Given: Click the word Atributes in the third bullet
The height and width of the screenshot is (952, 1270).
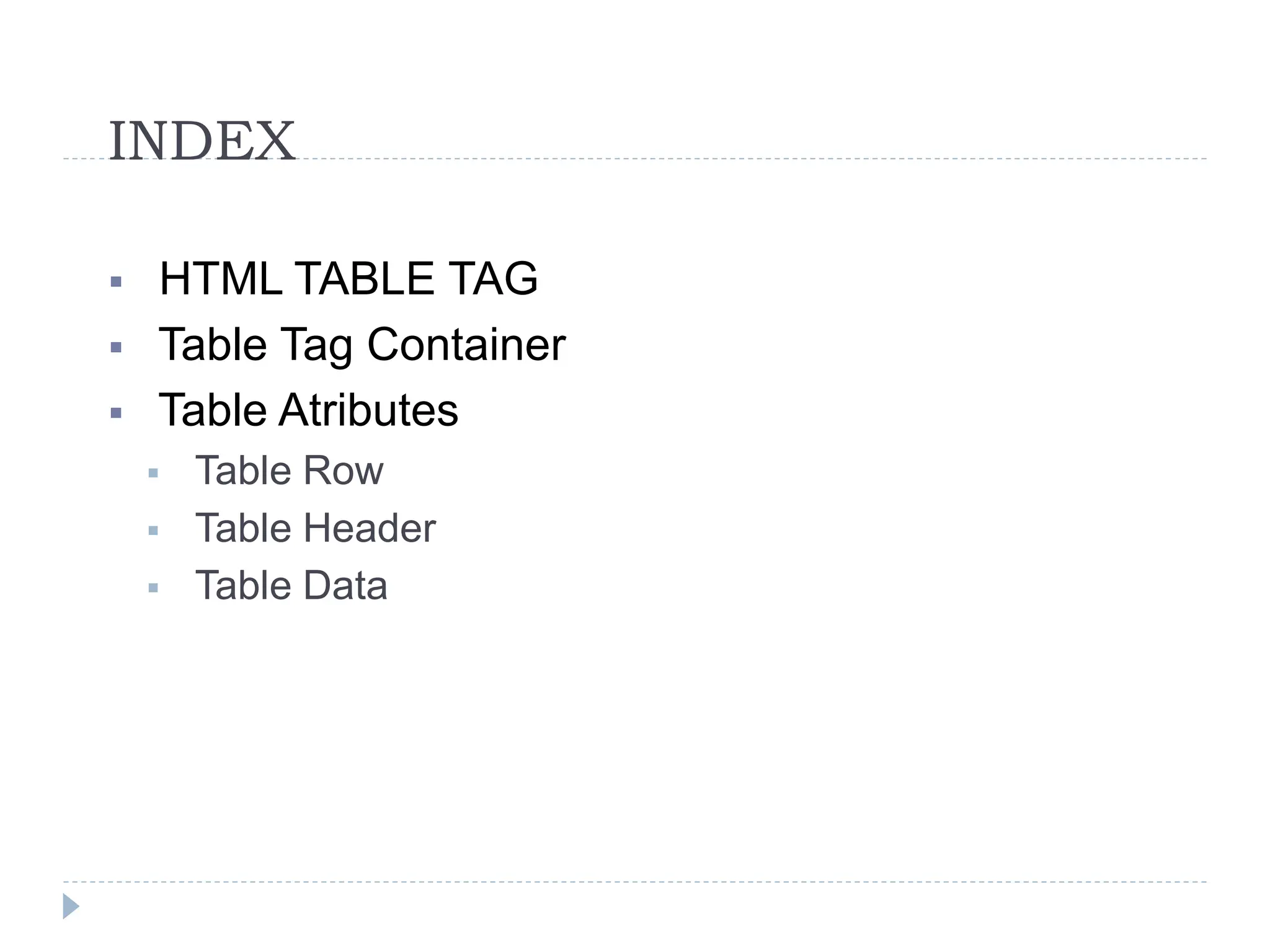Looking at the screenshot, I should (368, 410).
